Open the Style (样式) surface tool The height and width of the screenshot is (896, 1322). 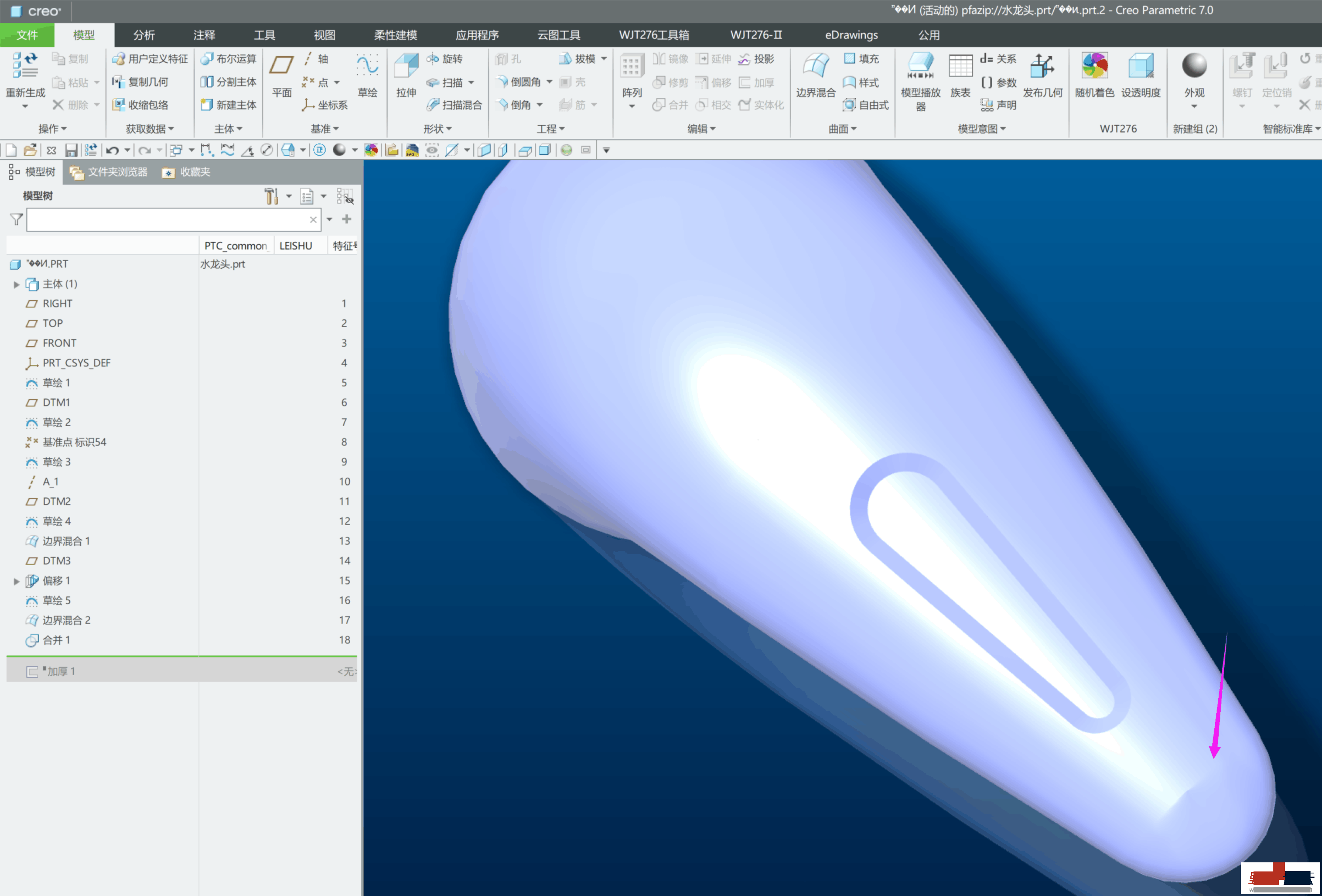pyautogui.click(x=861, y=82)
